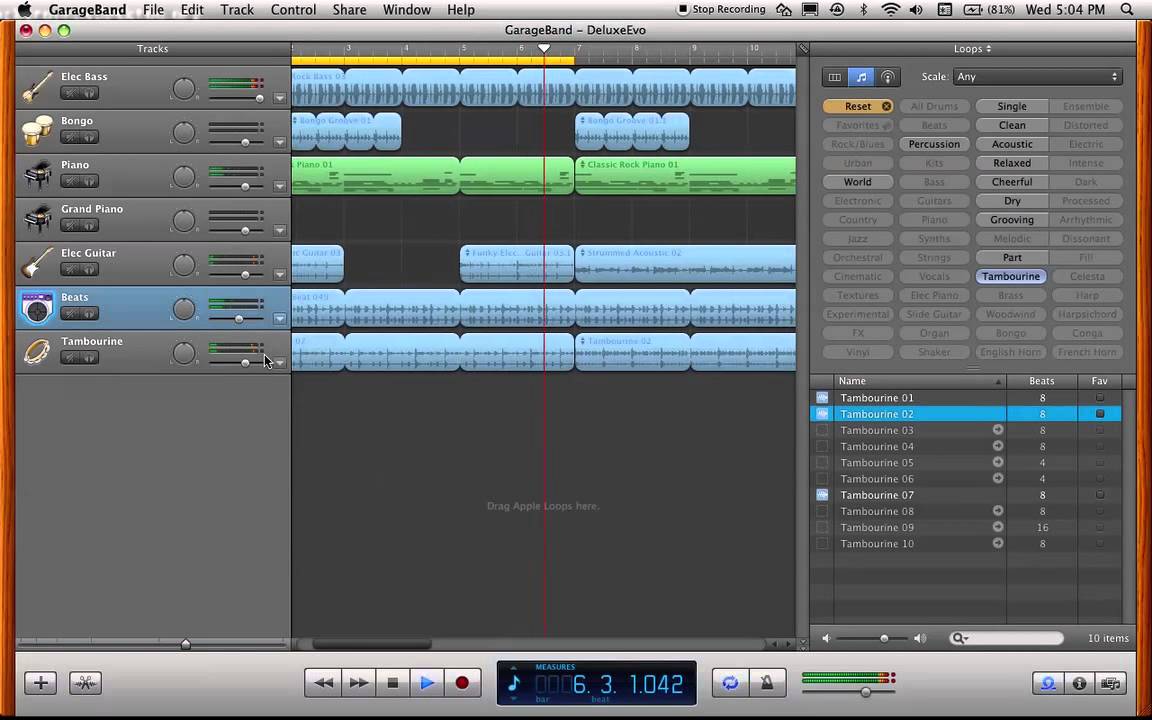
Task: Click the Wi-Fi icon in menu bar
Action: 890,10
